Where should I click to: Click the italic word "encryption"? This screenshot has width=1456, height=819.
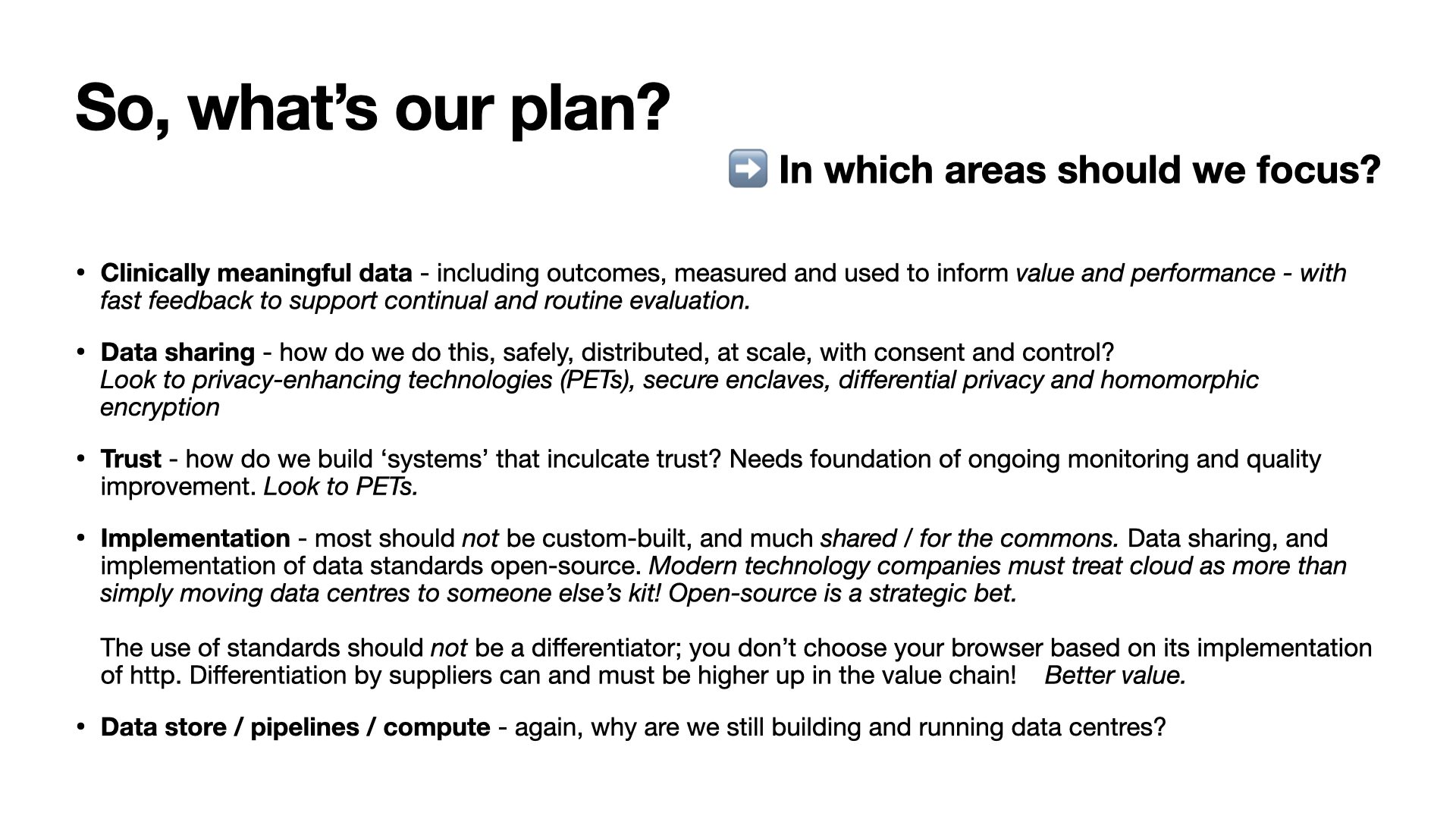pos(160,407)
